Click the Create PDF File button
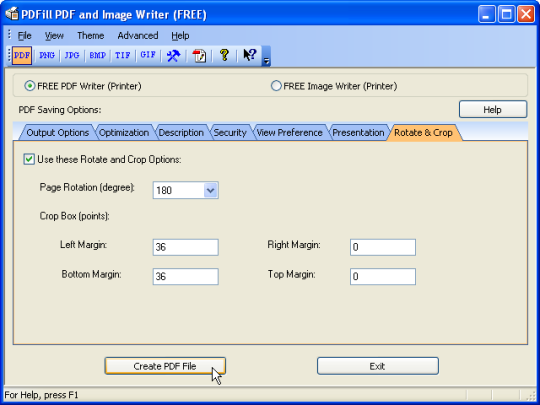 [165, 366]
